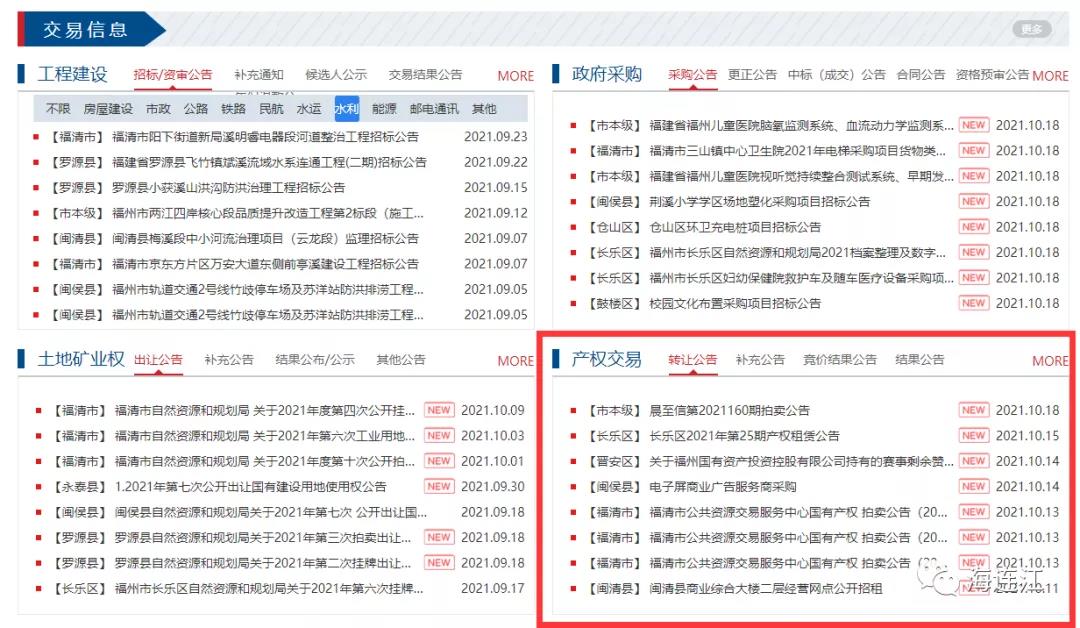The image size is (1080, 628).
Task: Filter by 民航 category
Action: click(x=271, y=109)
